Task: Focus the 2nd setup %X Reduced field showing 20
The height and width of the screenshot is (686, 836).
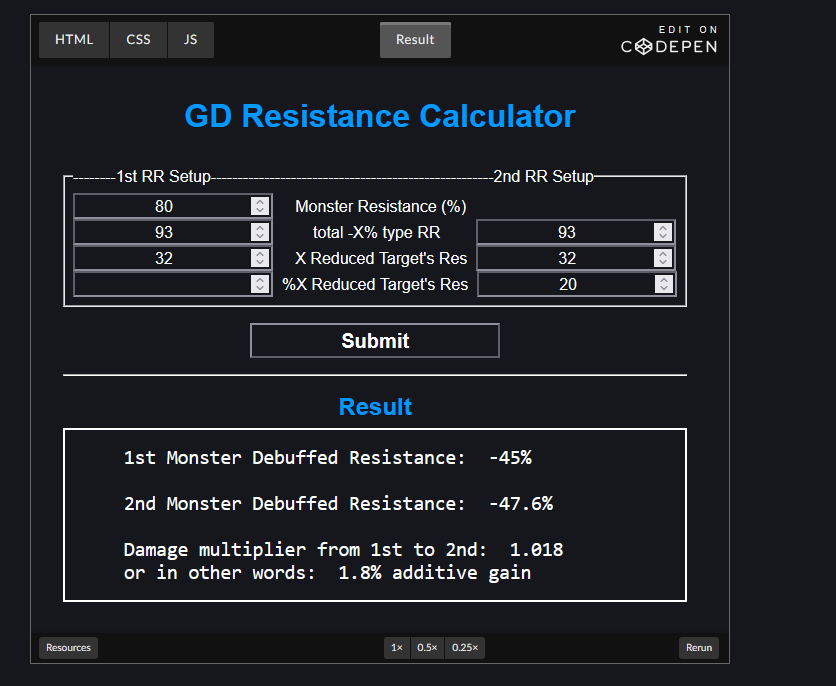Action: point(577,284)
